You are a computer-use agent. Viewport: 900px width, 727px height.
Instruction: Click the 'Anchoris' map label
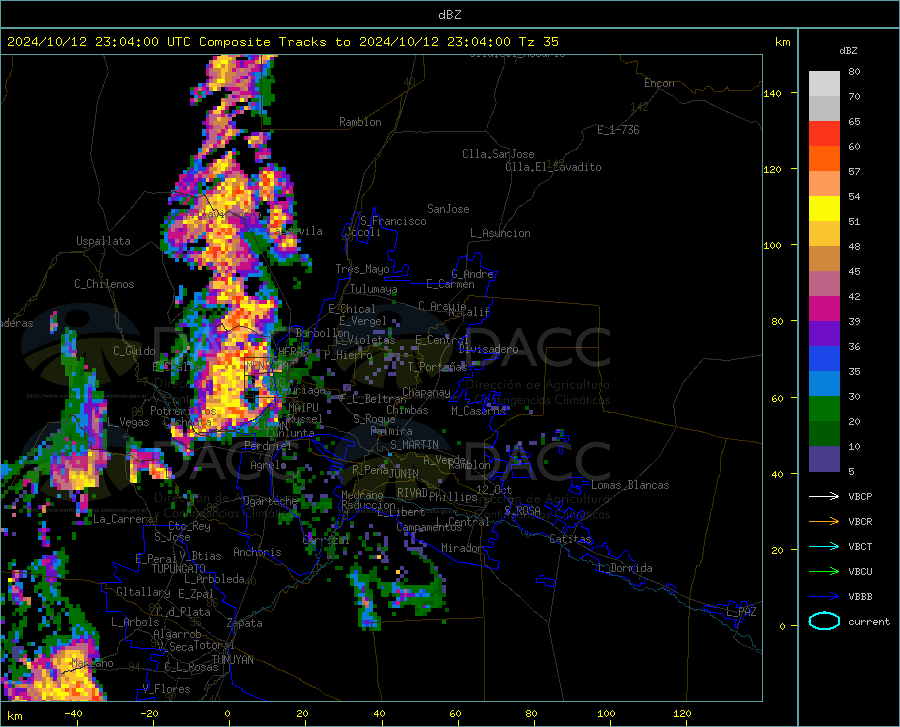coord(257,552)
